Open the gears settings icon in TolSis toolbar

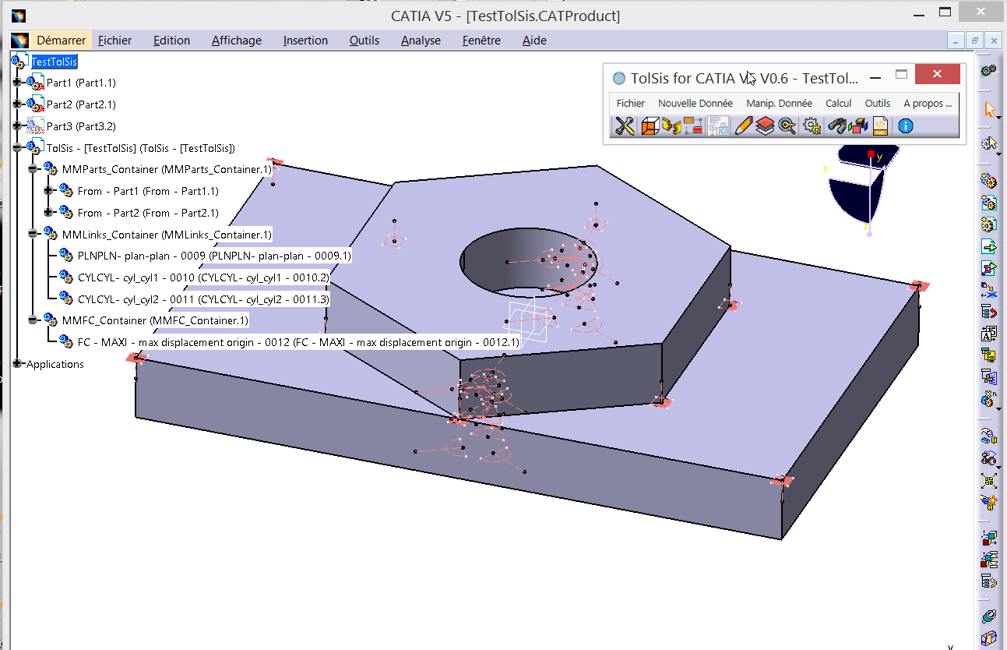click(812, 126)
